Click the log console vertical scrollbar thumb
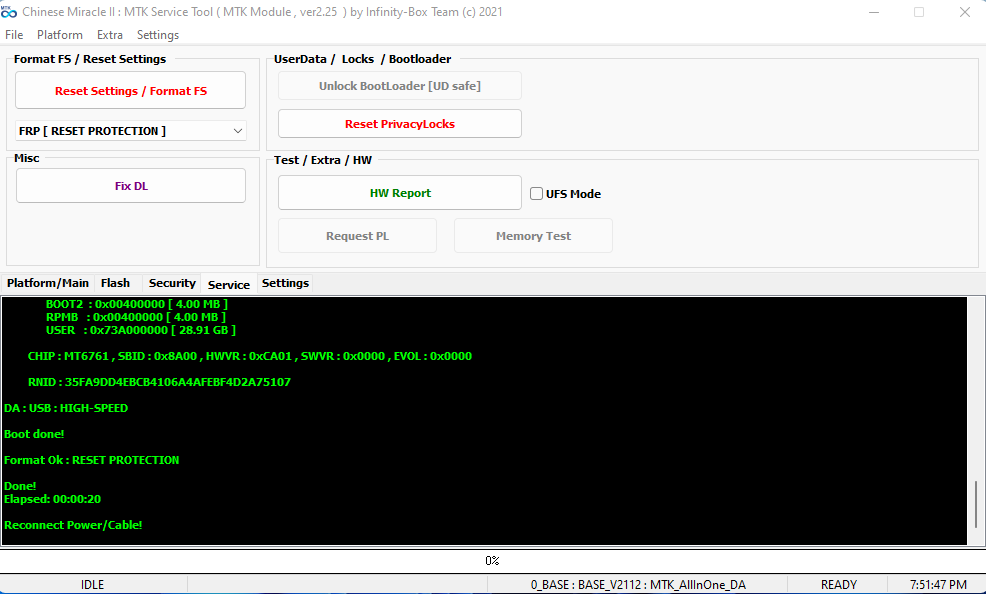The image size is (986, 594). point(976,504)
